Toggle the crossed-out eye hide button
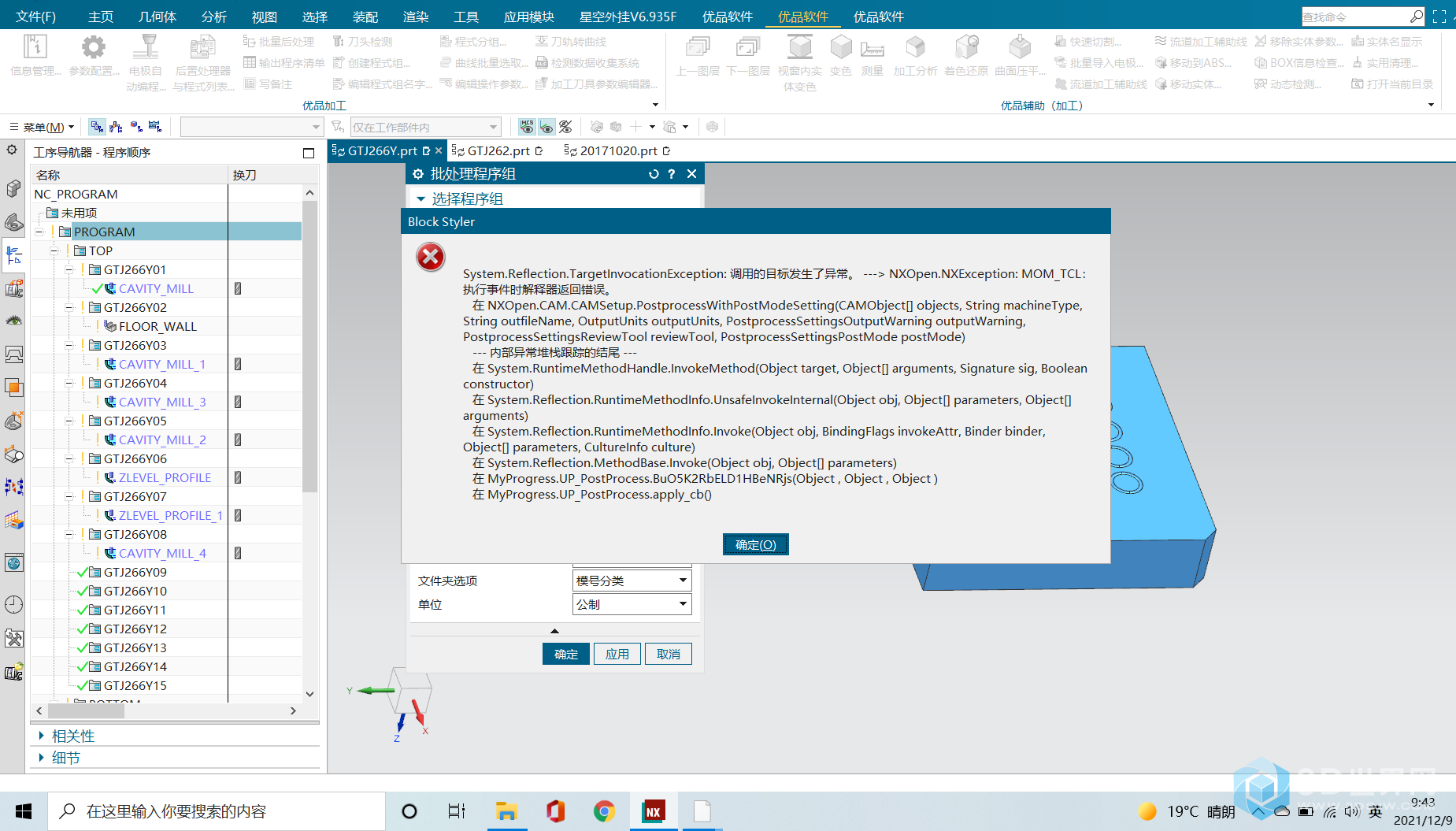The height and width of the screenshot is (831, 1456). (565, 127)
